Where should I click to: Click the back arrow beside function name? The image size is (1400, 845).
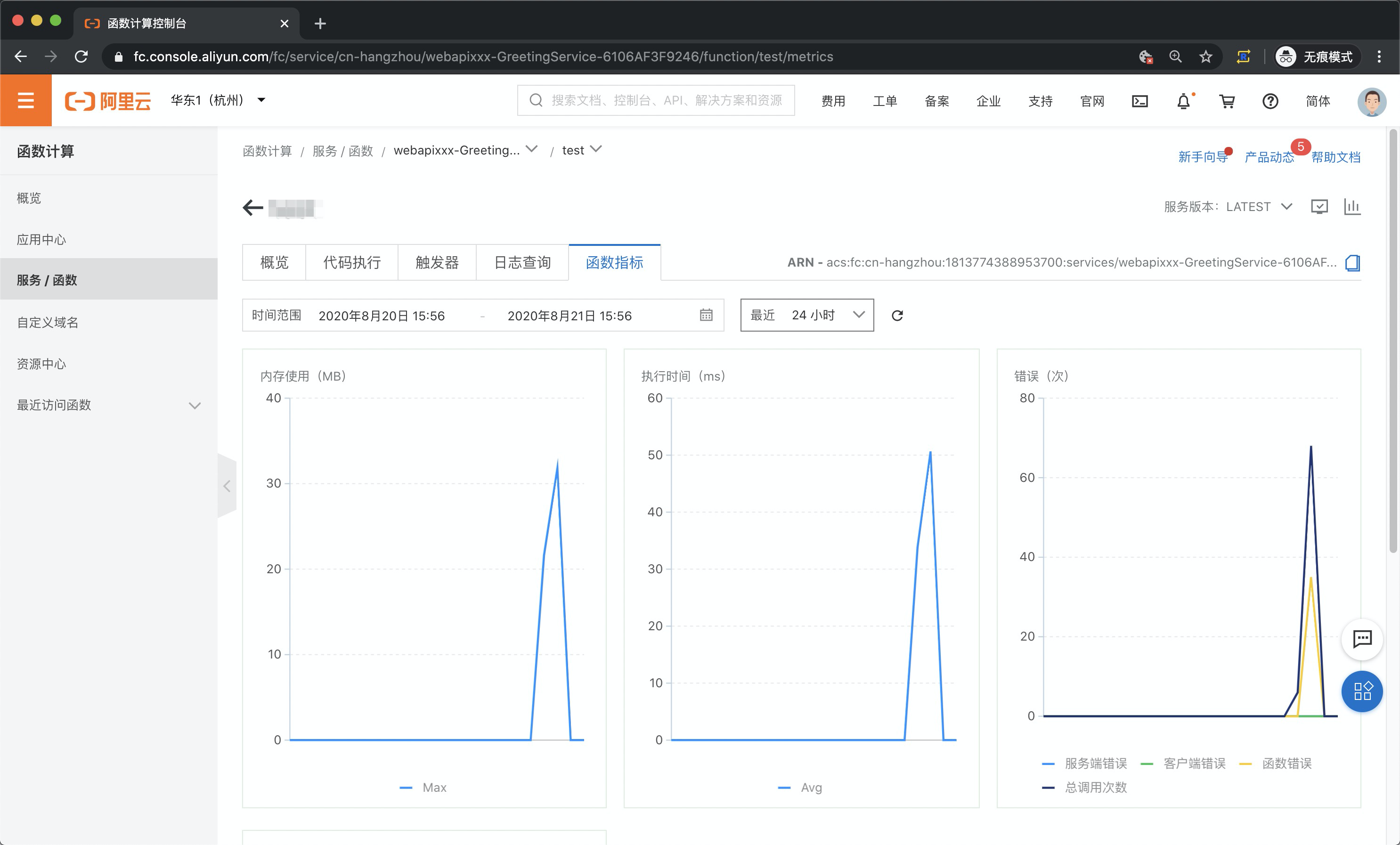253,207
